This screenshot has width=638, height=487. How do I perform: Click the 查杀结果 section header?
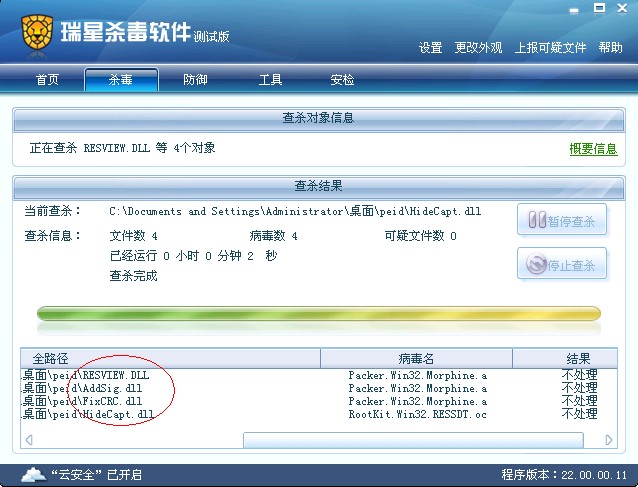click(319, 186)
